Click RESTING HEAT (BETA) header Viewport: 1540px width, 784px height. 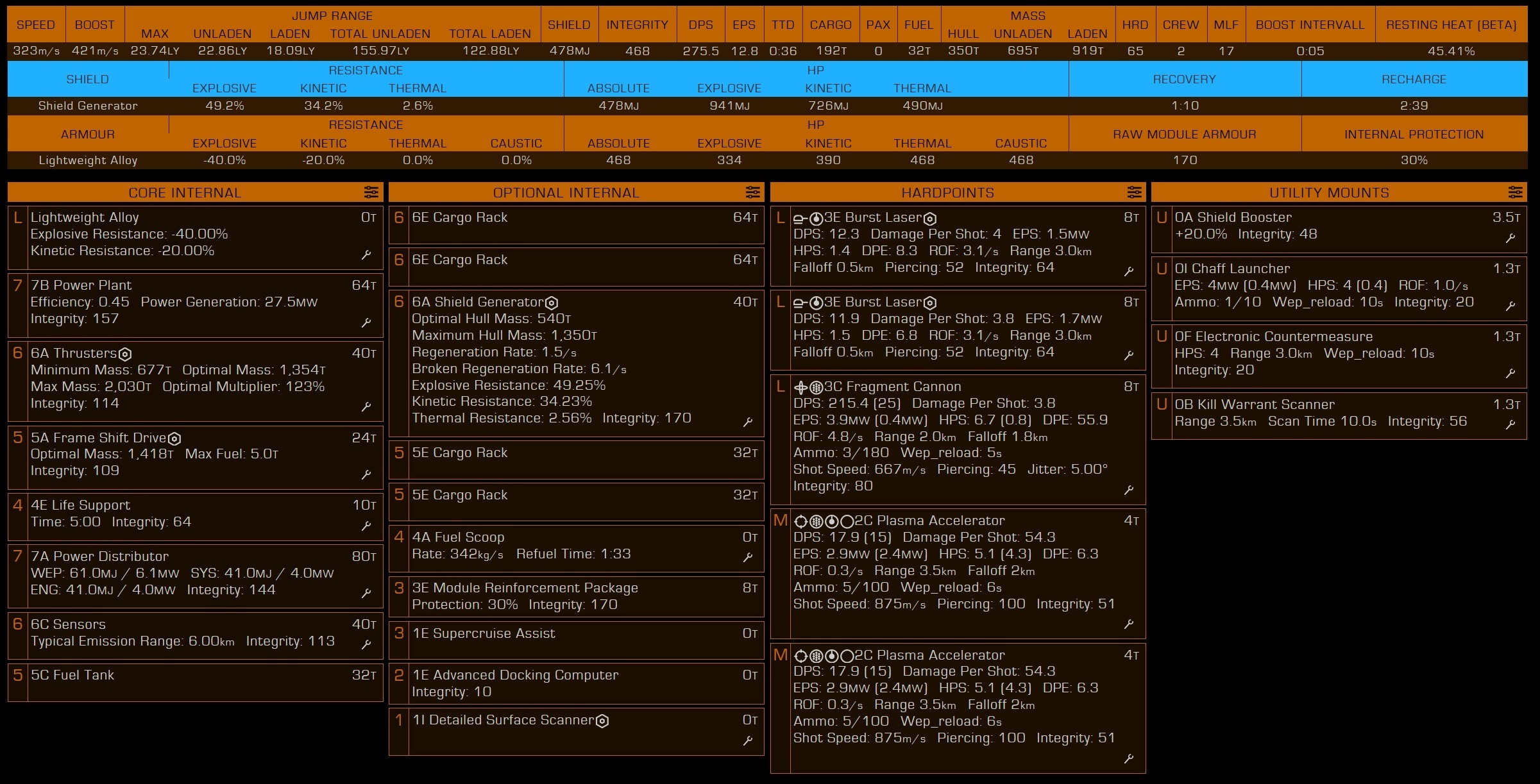click(1451, 24)
